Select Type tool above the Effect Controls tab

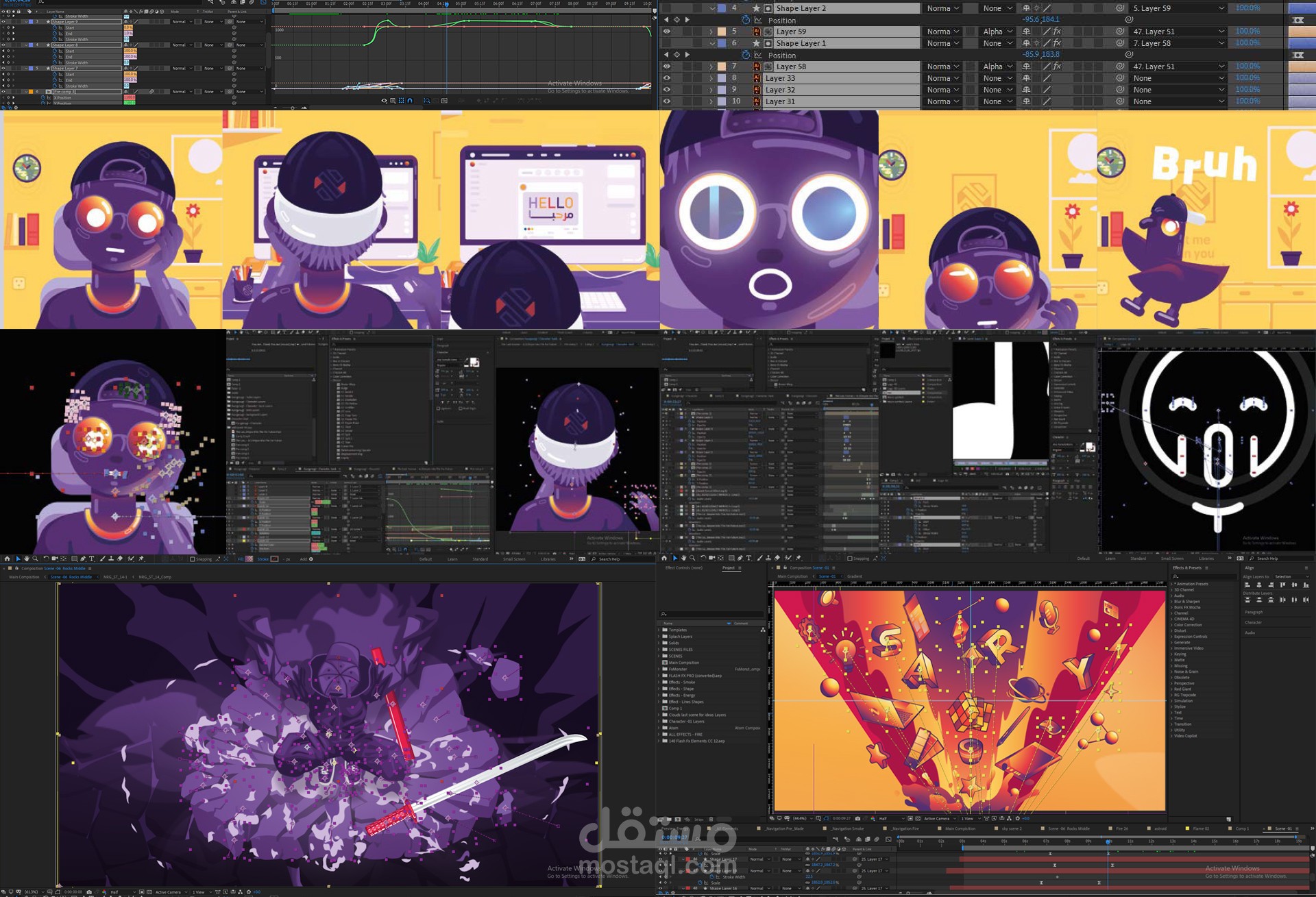click(x=748, y=558)
